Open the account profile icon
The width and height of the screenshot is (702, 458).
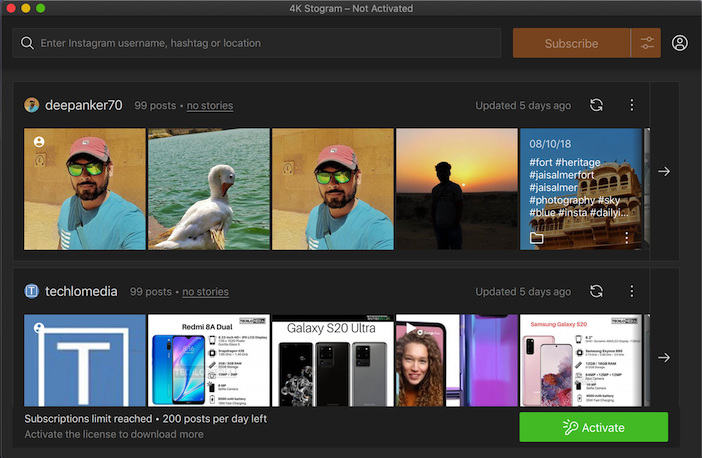point(680,43)
